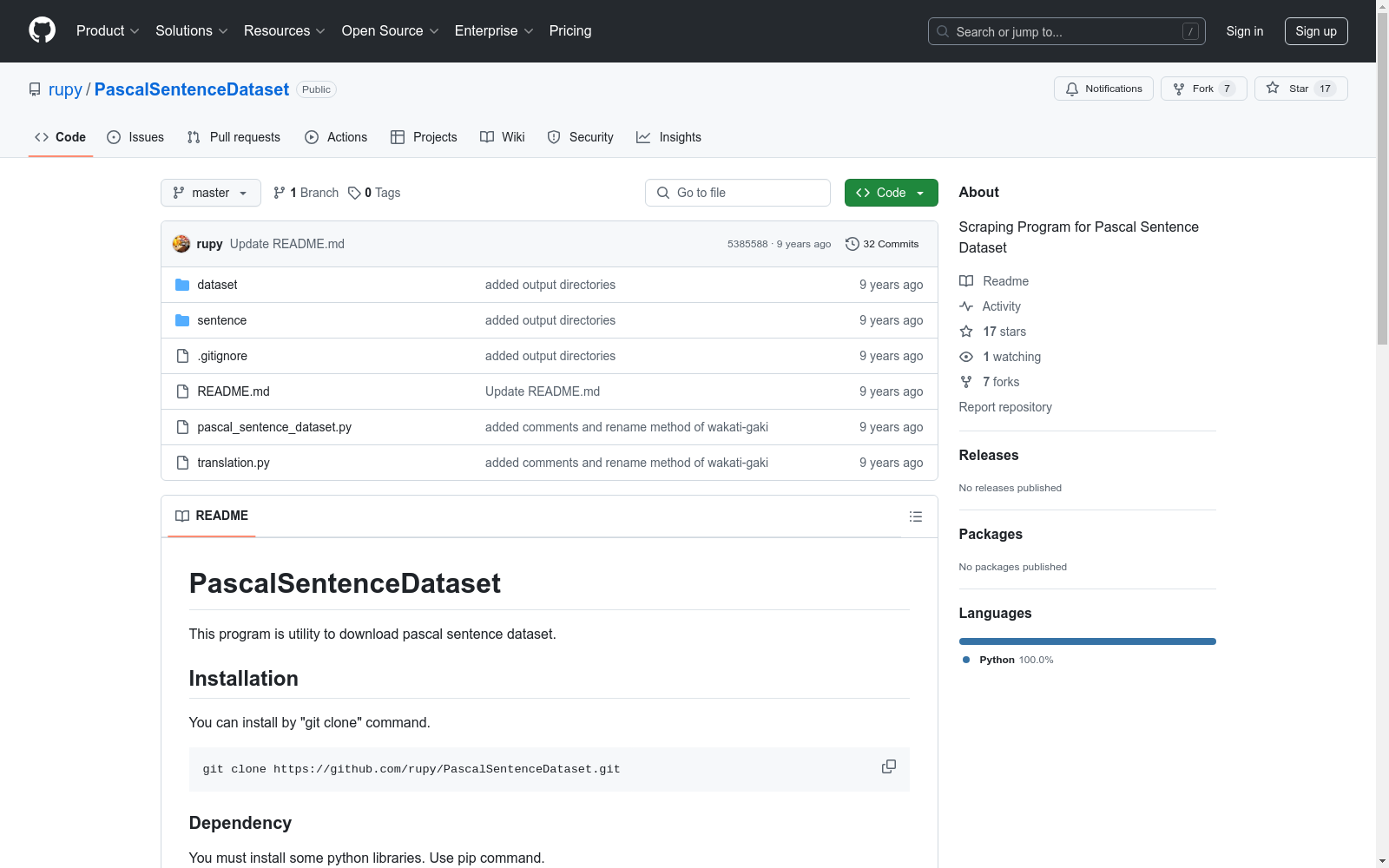Open the README outline icon
This screenshot has height=868, width=1389.
[x=915, y=516]
